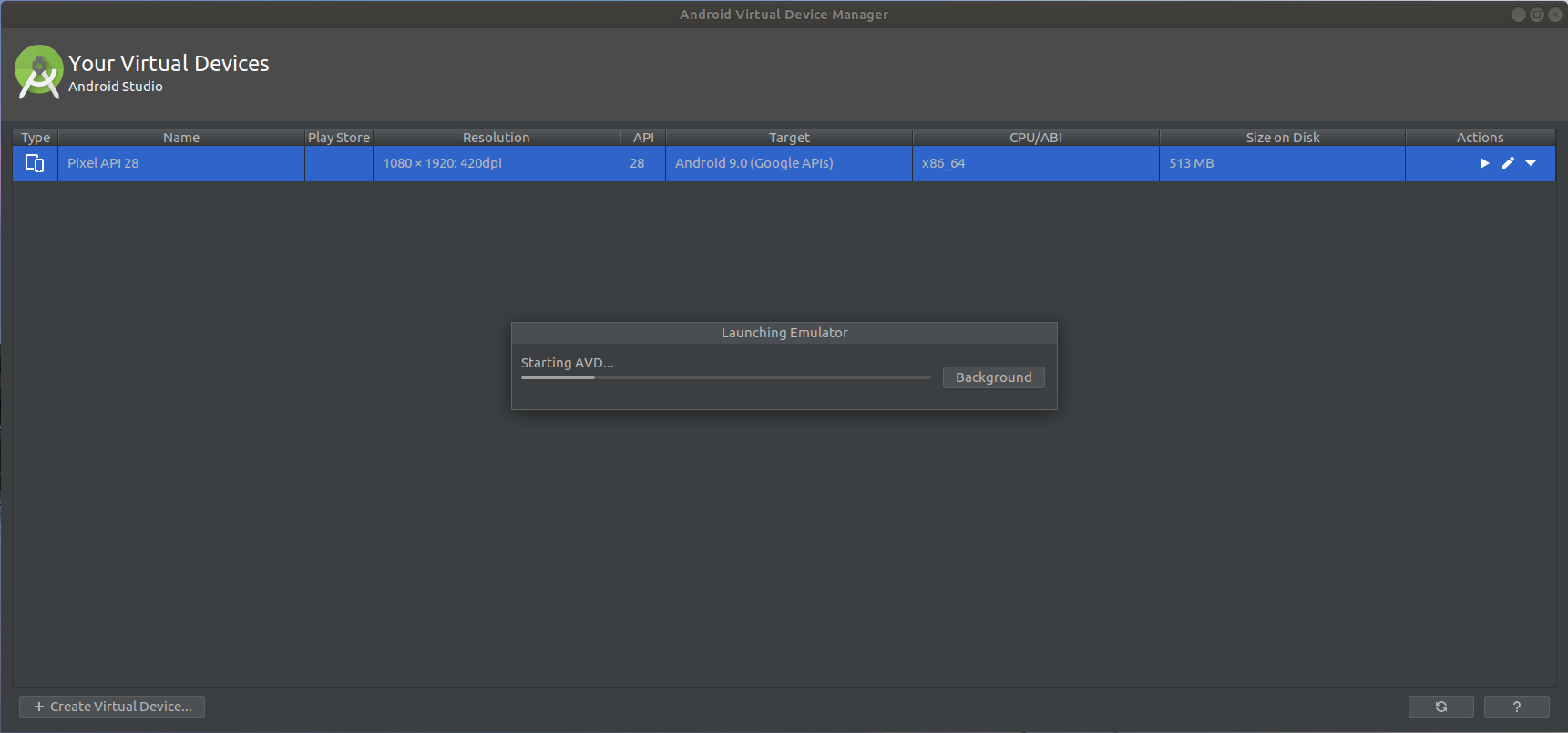Open more actions dropdown arrow for Pixel API 28
The width and height of the screenshot is (1568, 733).
[x=1531, y=163]
